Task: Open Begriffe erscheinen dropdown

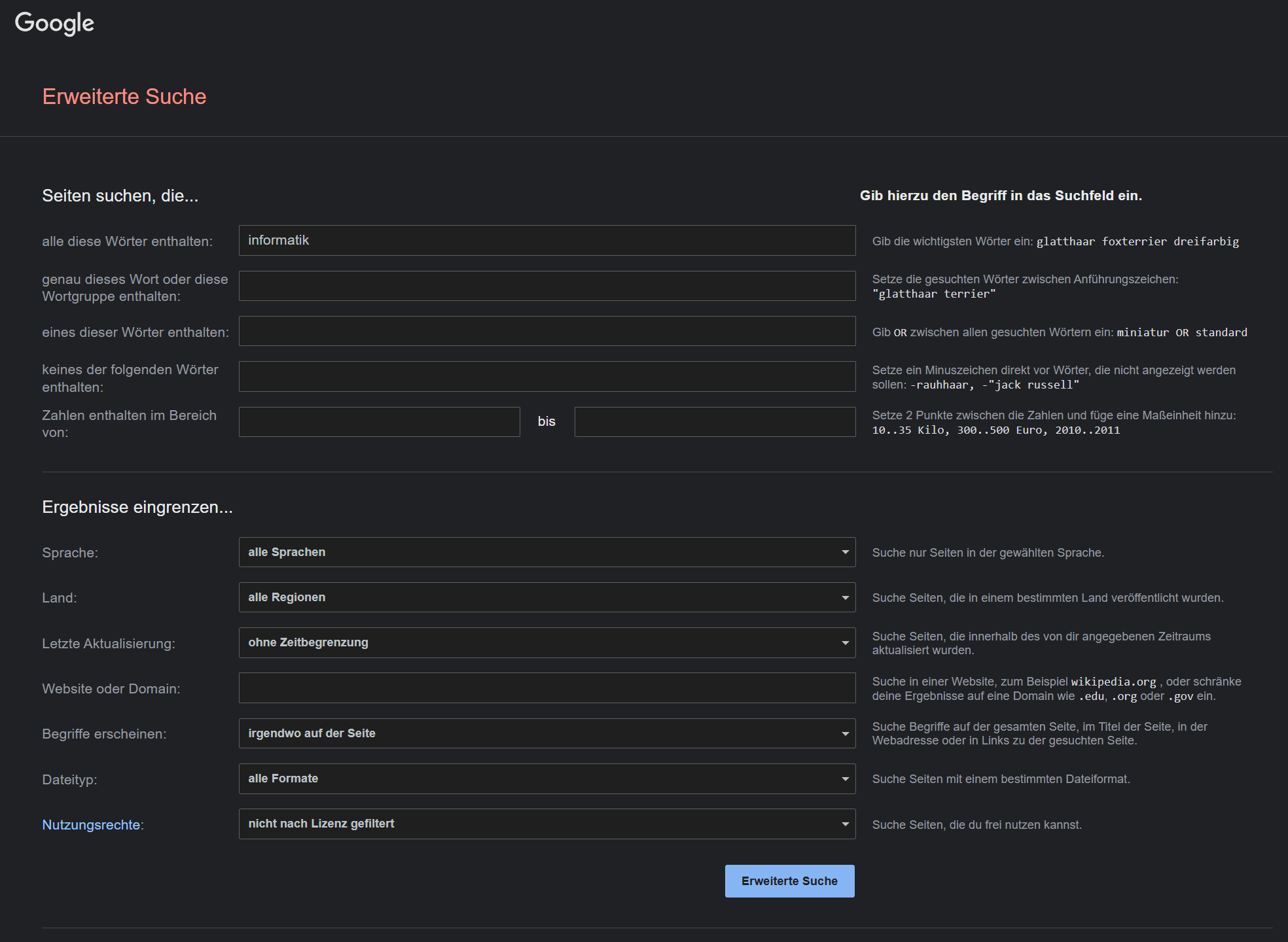Action: click(x=546, y=733)
